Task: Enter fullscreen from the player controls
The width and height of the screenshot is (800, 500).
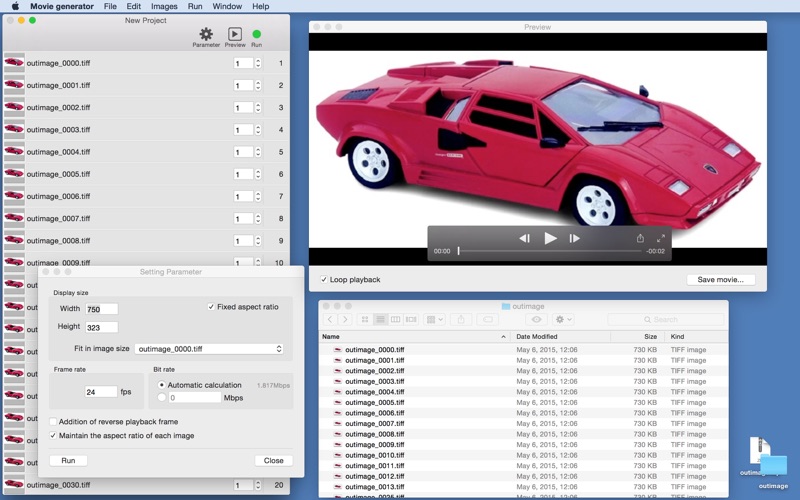Action: point(661,238)
